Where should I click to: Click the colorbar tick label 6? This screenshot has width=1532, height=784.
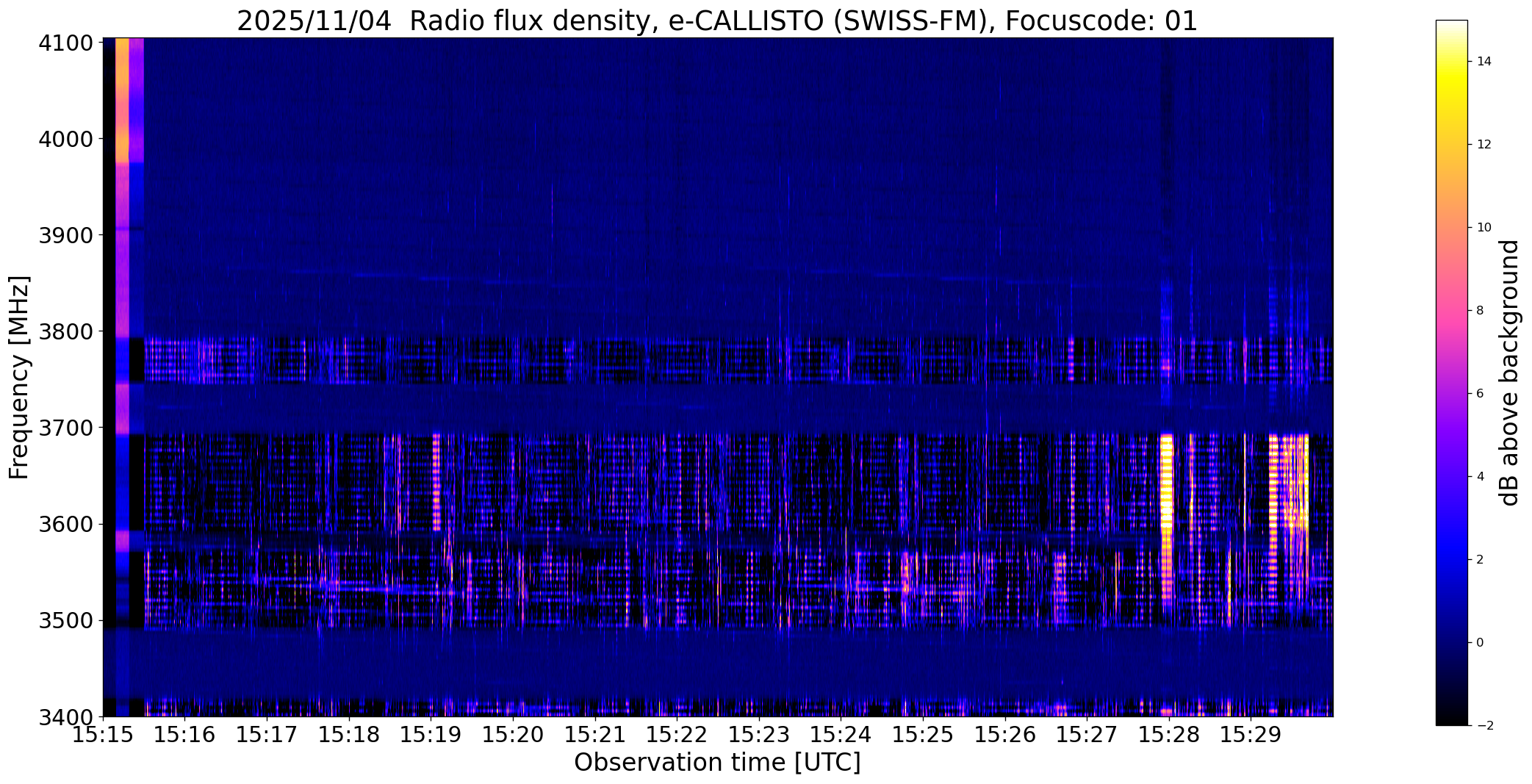(1480, 394)
